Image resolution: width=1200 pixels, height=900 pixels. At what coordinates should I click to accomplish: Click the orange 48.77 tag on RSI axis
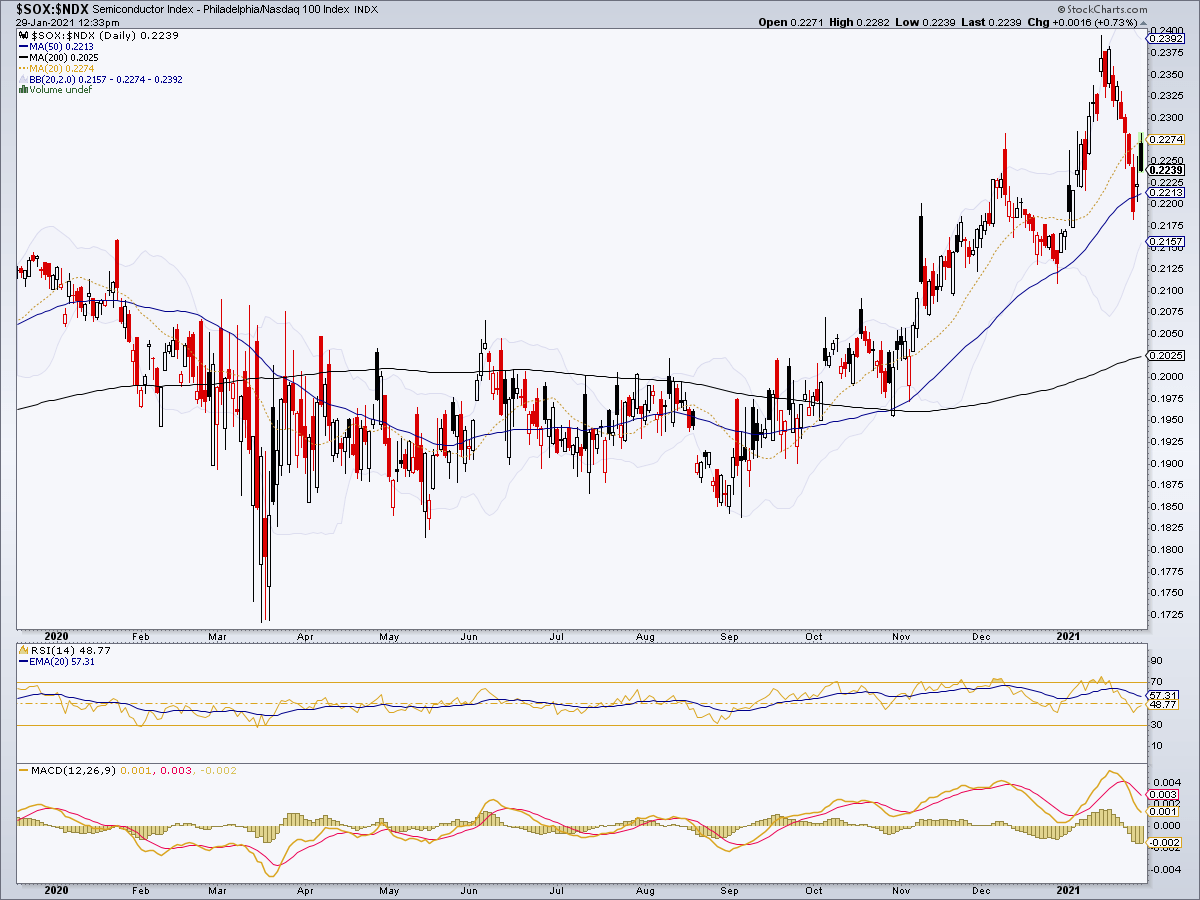(1161, 706)
